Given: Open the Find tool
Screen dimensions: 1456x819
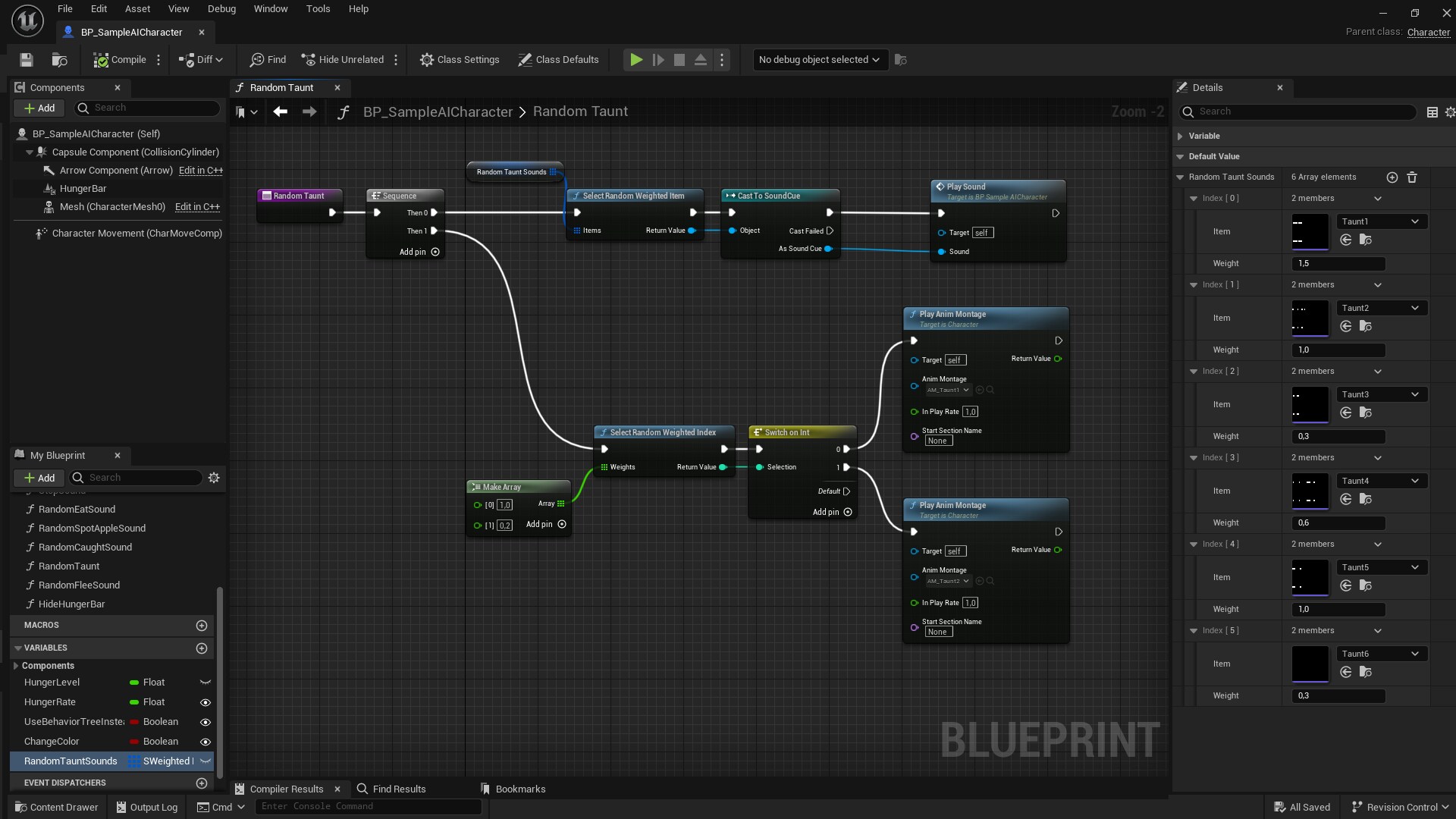Looking at the screenshot, I should (267, 59).
